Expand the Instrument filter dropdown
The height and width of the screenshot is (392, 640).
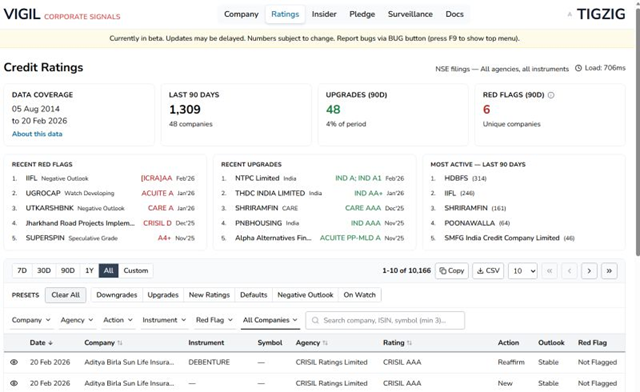164,320
